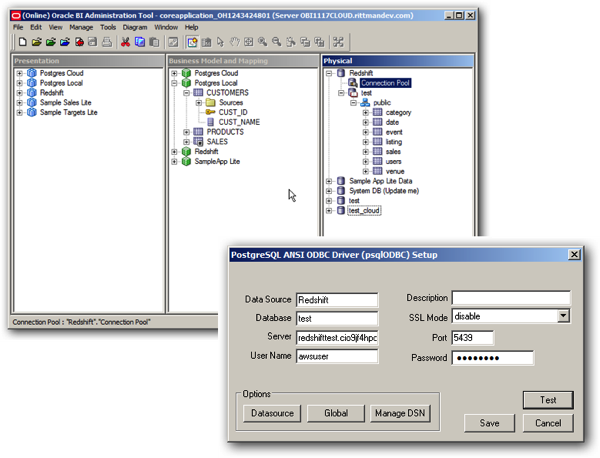Click the Datasource options button
600x458 pixels.
272,414
